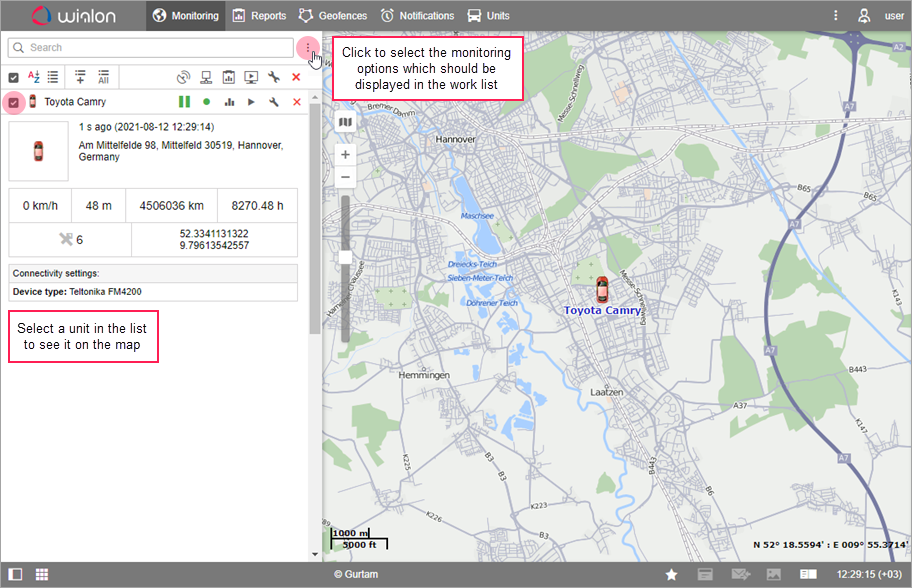Add units to work list icon

pyautogui.click(x=80, y=77)
